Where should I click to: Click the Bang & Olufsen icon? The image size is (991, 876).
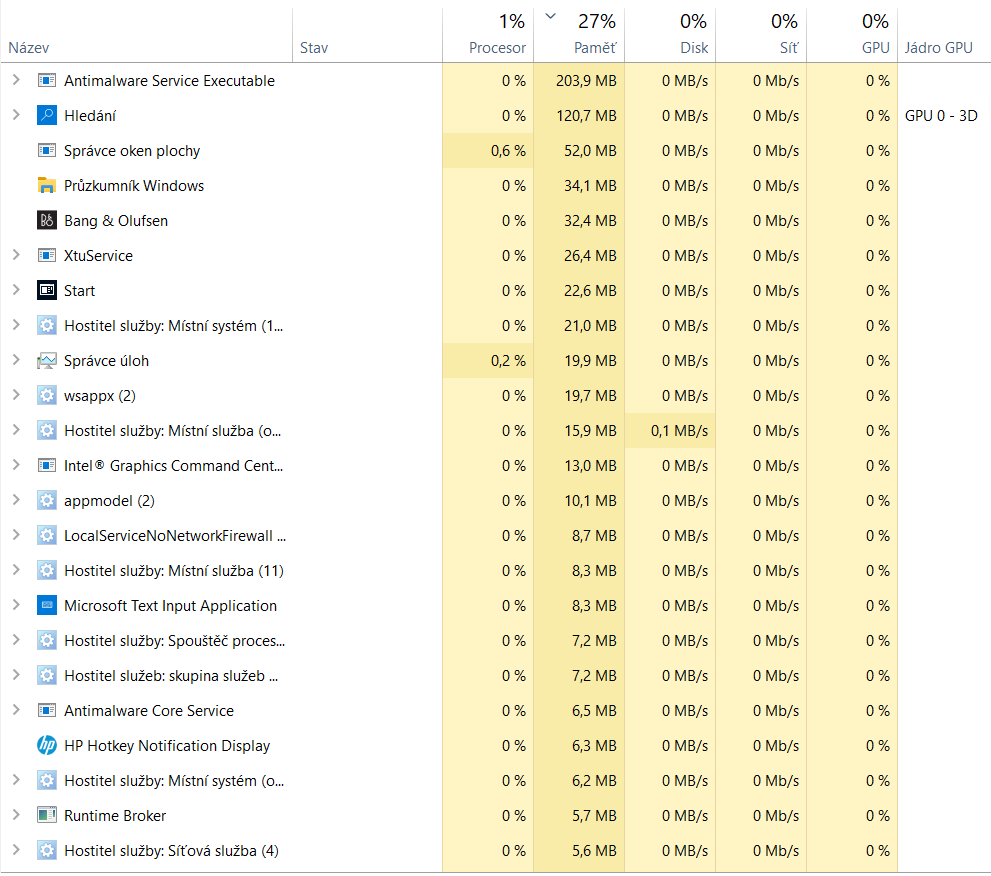pos(47,220)
